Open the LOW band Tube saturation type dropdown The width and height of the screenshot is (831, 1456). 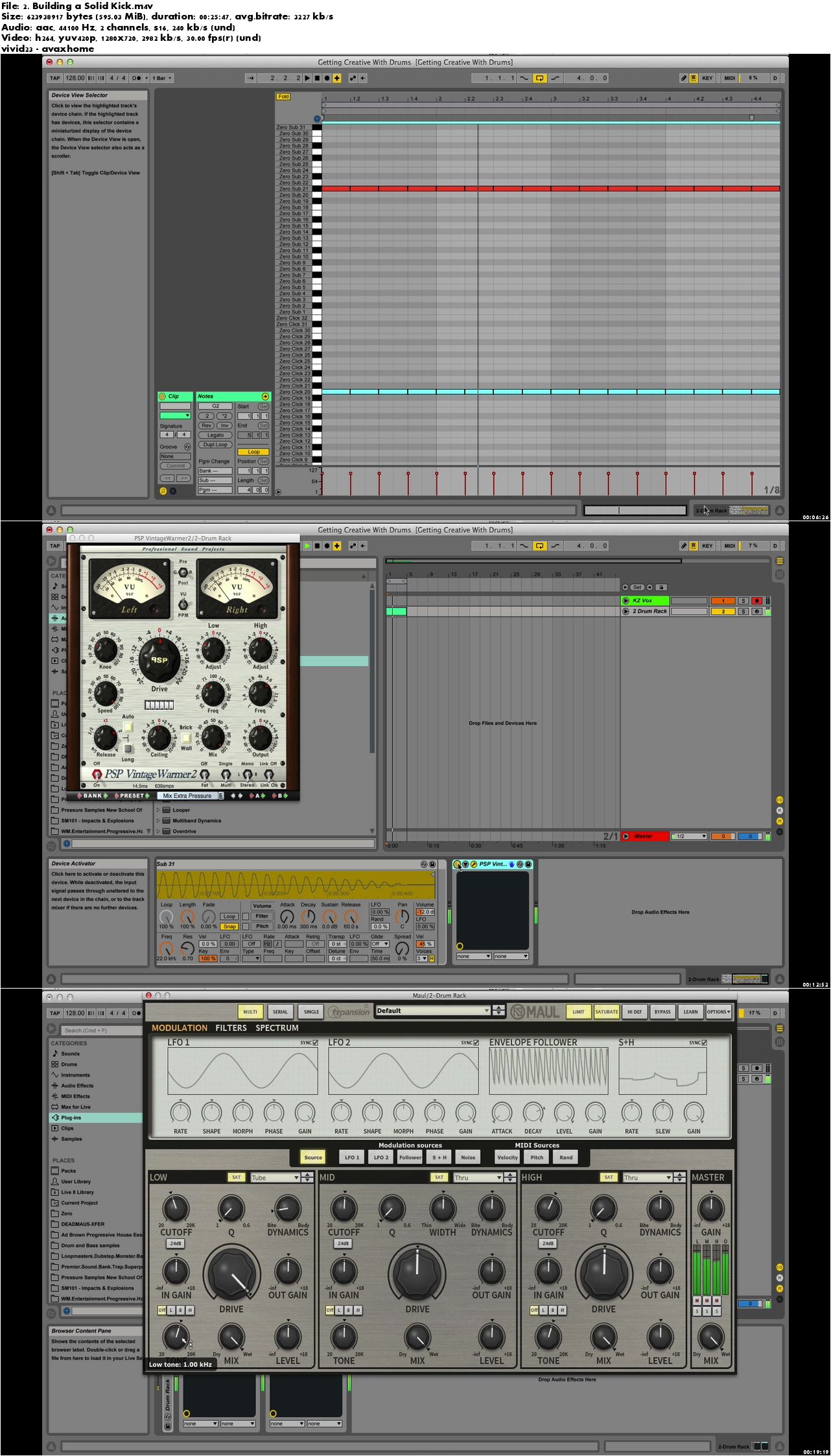tap(275, 1177)
